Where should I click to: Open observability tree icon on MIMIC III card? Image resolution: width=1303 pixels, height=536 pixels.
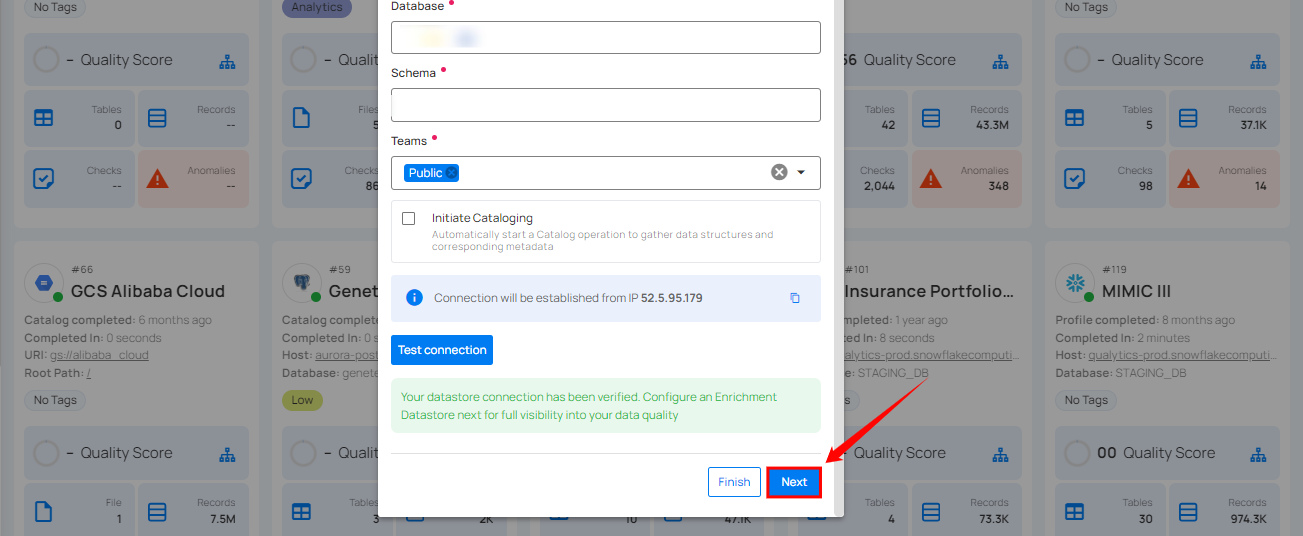click(x=1259, y=453)
